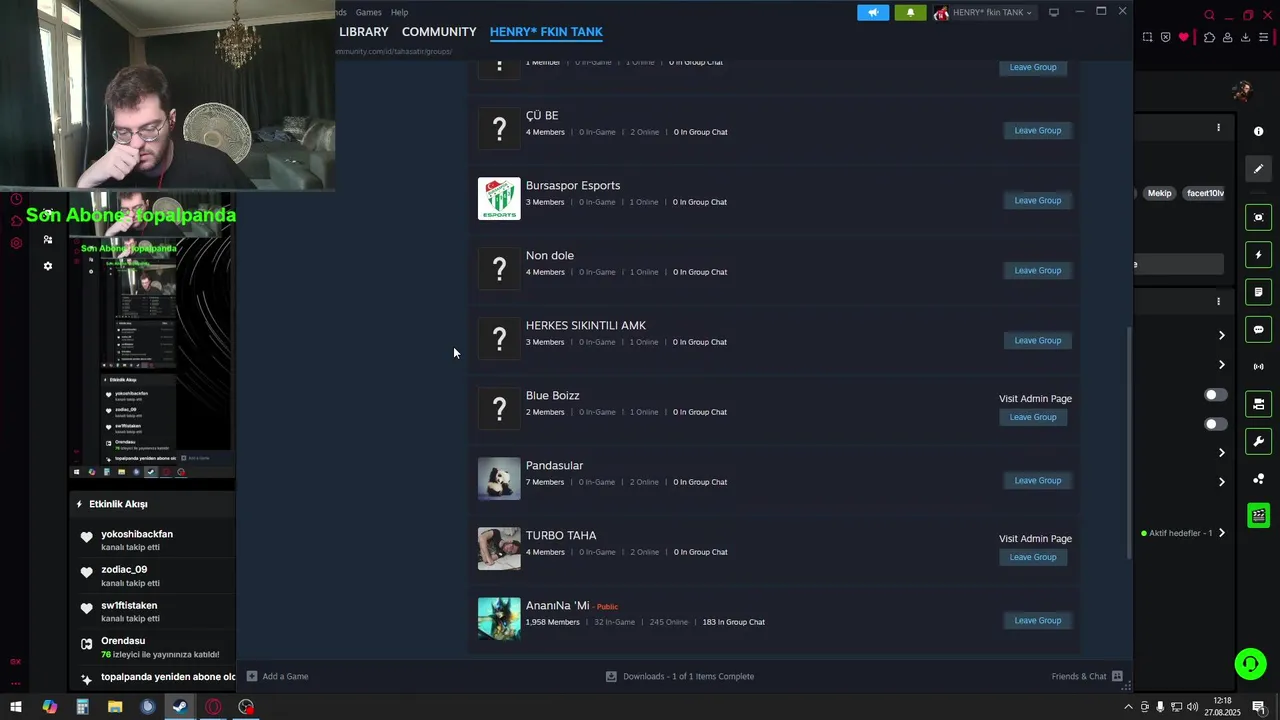Leave the HERKES SIKINTILI AMK group
The image size is (1280, 720).
tap(1037, 340)
